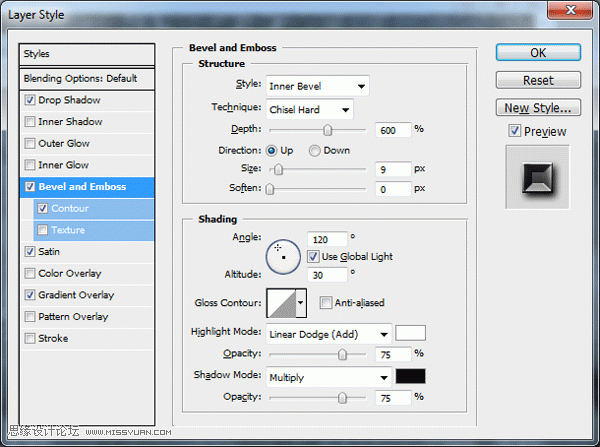Screen dimensions: 600x447
Task: Click the Angle and Altitude dial
Action: coord(283,257)
